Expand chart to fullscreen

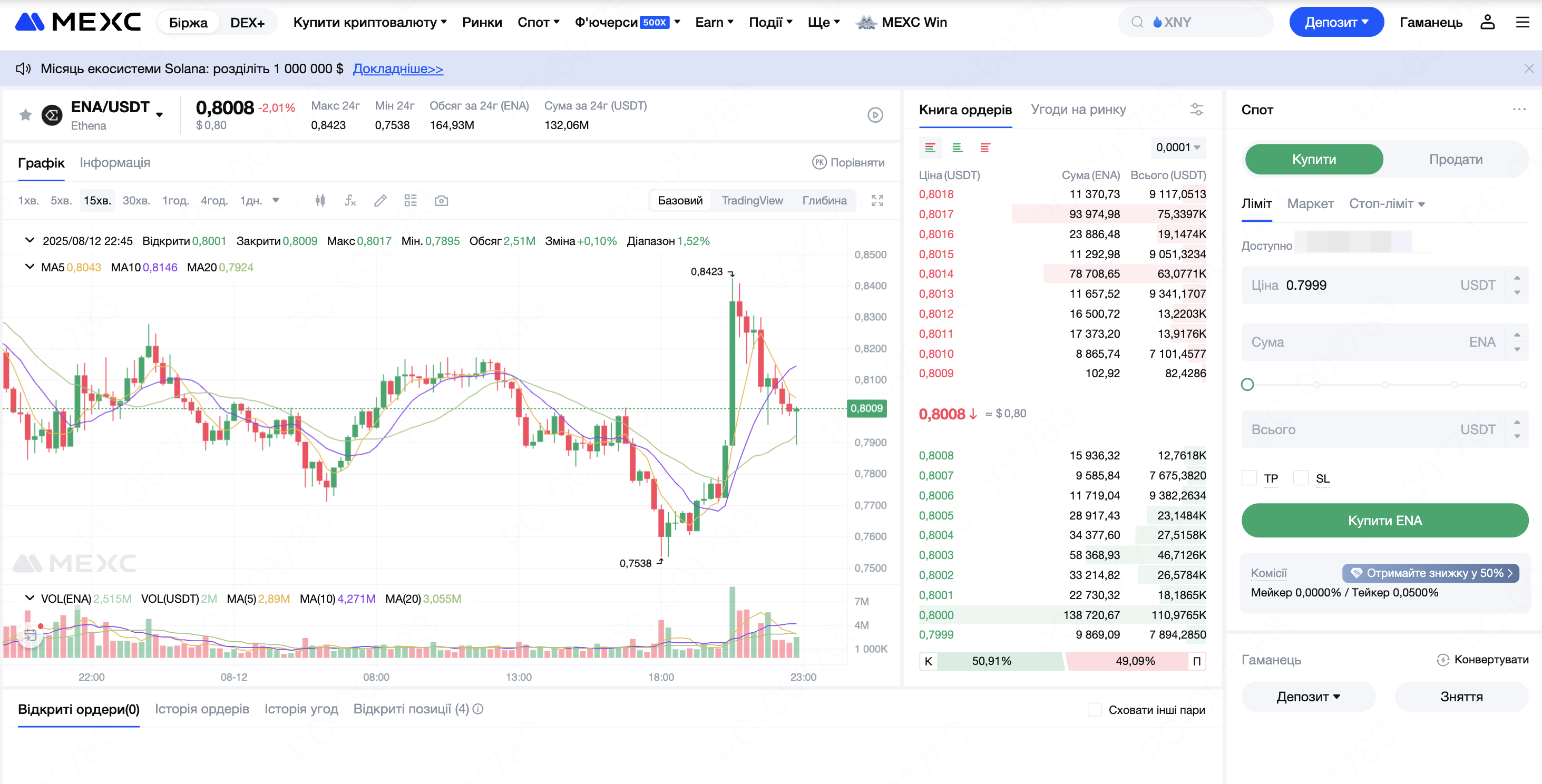(877, 201)
